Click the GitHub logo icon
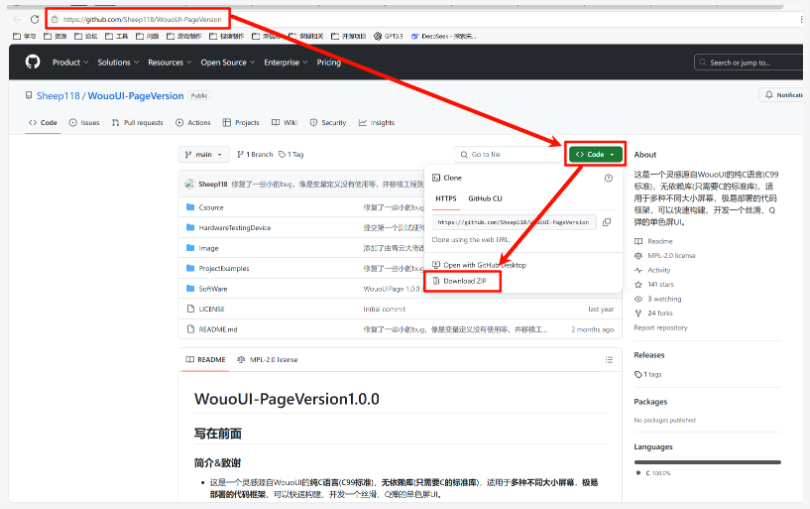The width and height of the screenshot is (810, 509). 33,62
